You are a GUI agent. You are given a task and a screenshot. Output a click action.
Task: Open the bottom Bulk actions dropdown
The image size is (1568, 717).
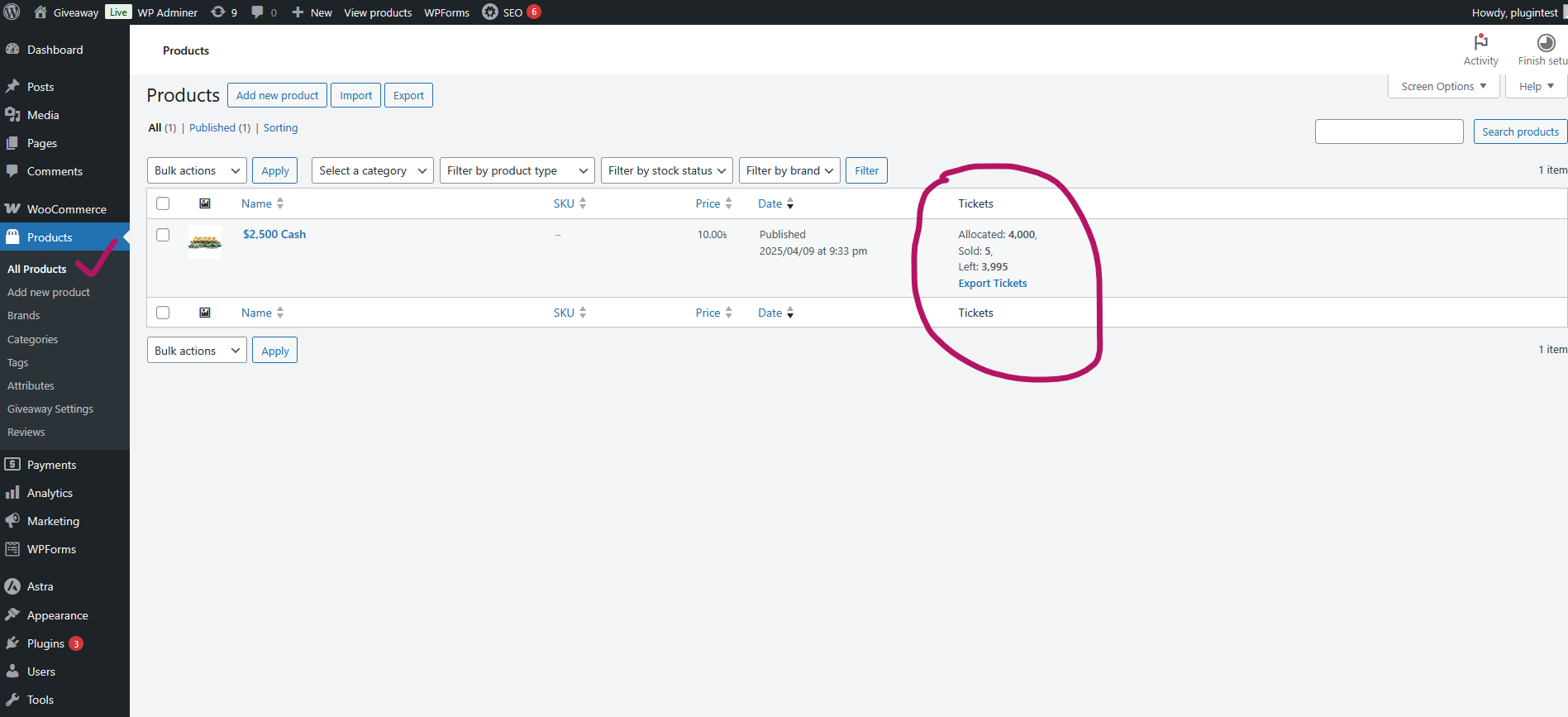coord(197,351)
